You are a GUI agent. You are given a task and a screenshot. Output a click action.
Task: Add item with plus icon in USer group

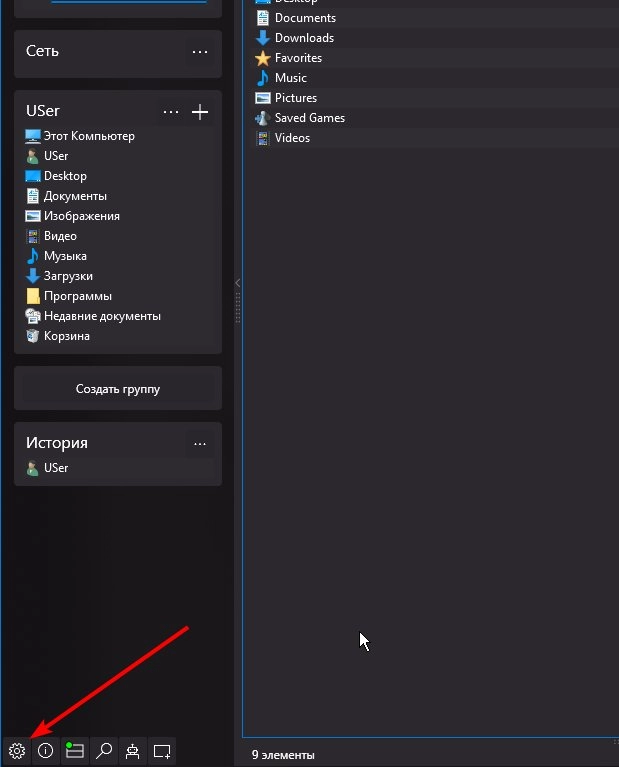point(200,112)
